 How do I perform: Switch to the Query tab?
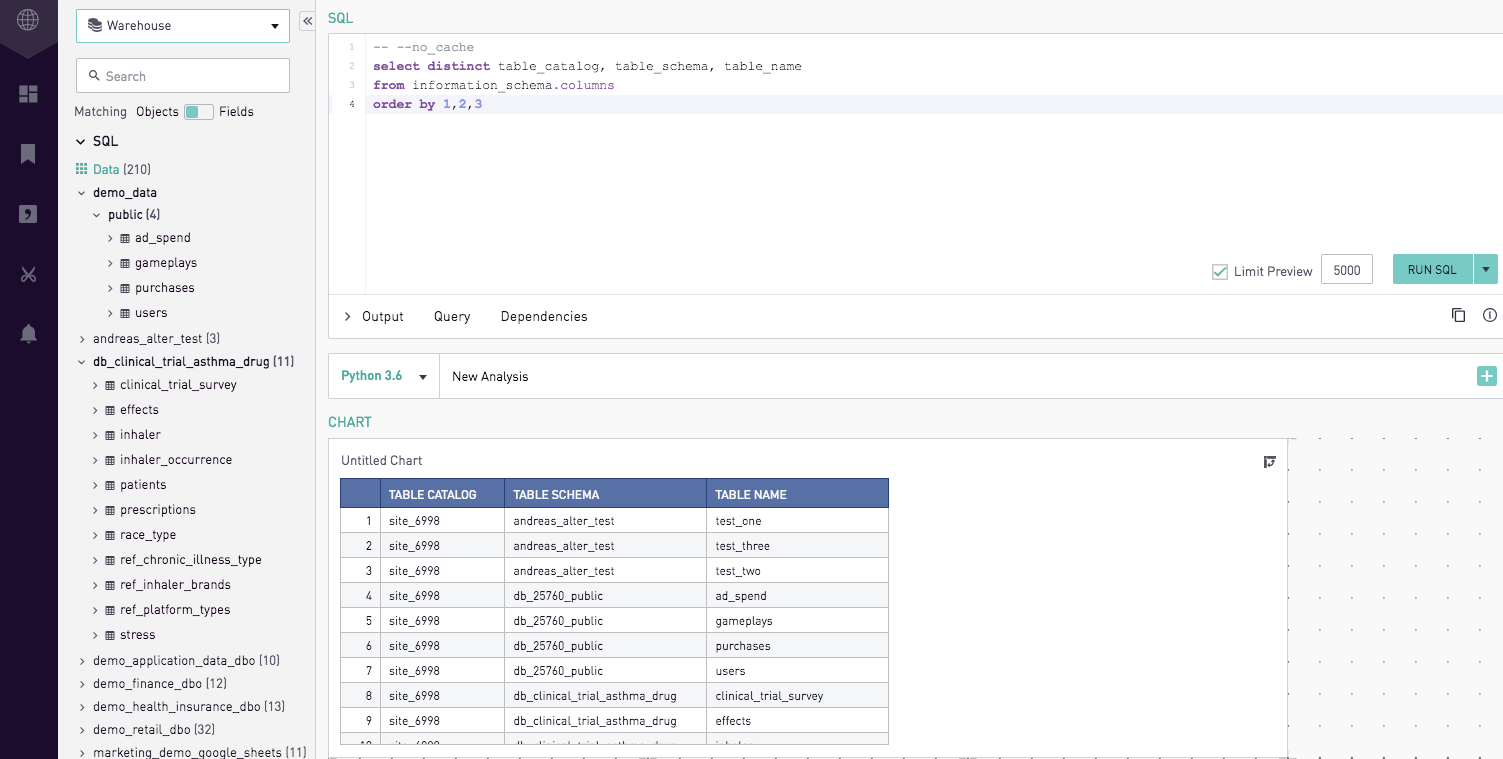452,316
